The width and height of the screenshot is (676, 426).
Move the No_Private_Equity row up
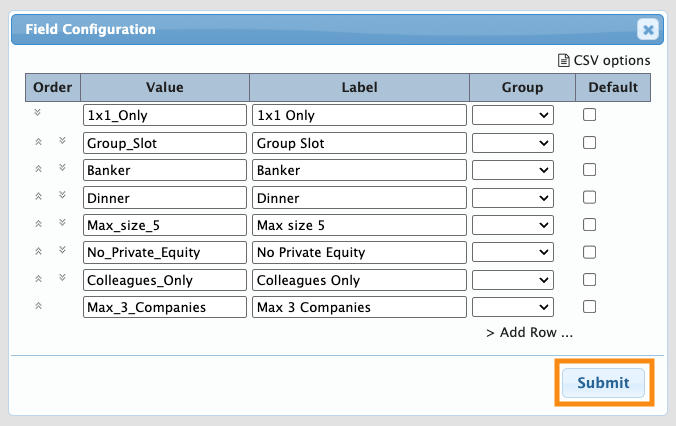coord(38,251)
